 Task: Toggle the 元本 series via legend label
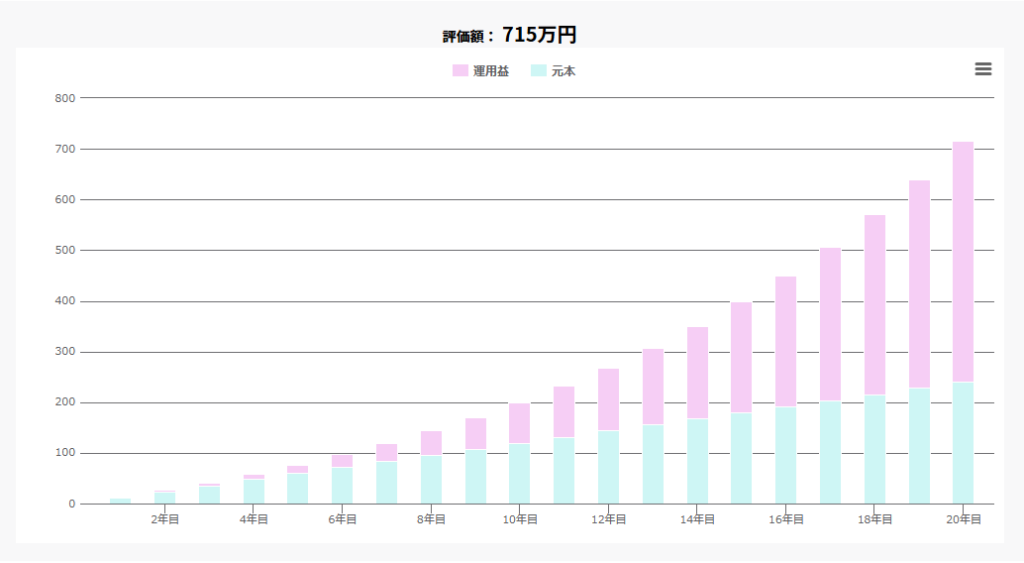(x=564, y=71)
